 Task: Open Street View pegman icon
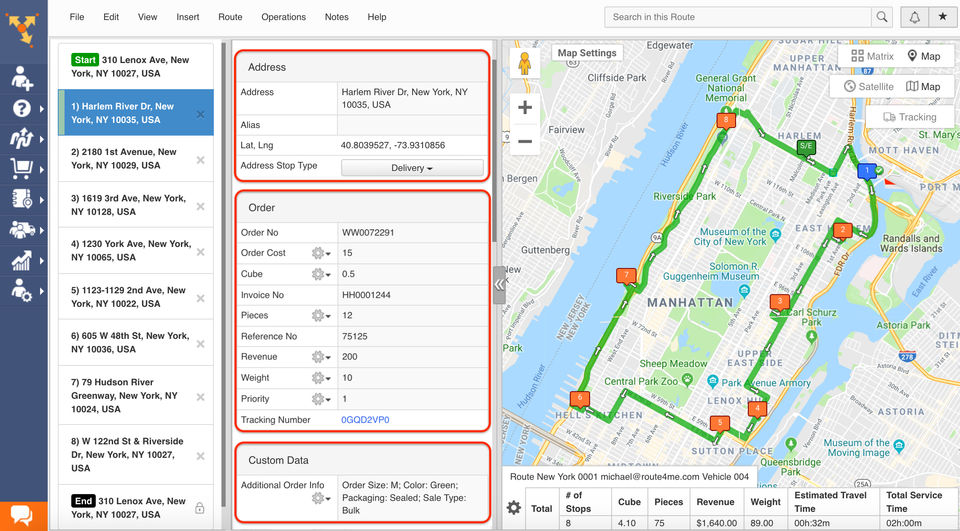coord(524,63)
